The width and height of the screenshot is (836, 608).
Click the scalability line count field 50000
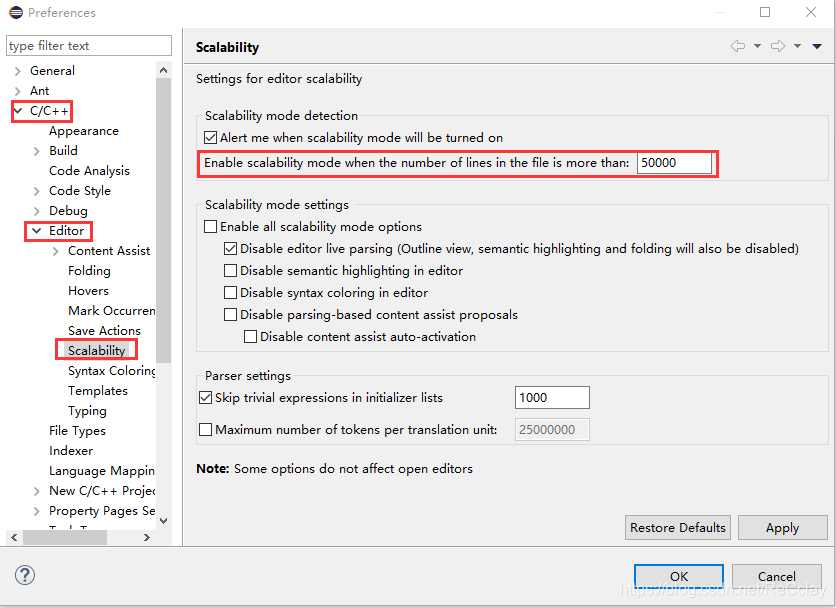[x=674, y=163]
